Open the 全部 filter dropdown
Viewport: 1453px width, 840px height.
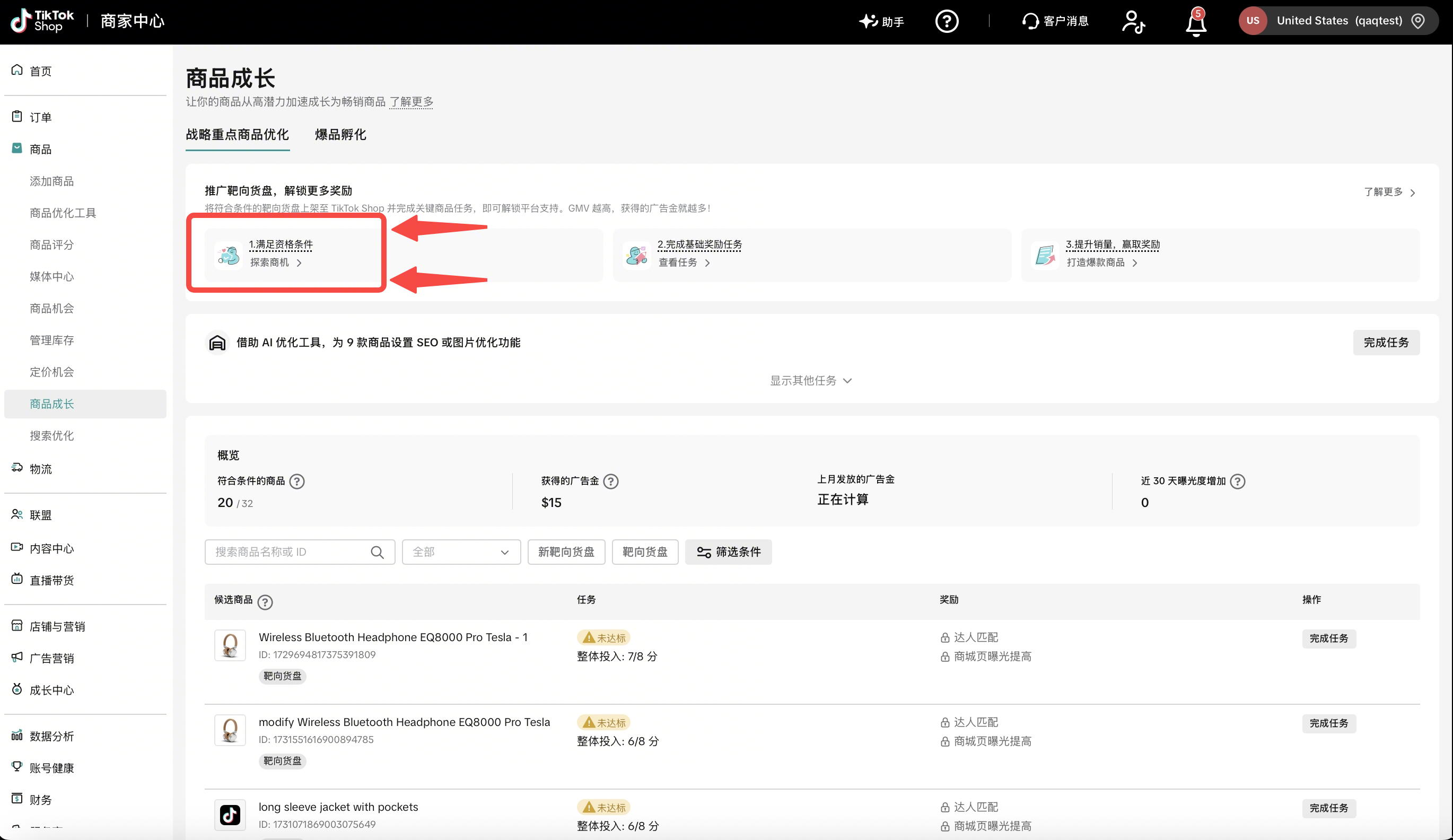[461, 552]
